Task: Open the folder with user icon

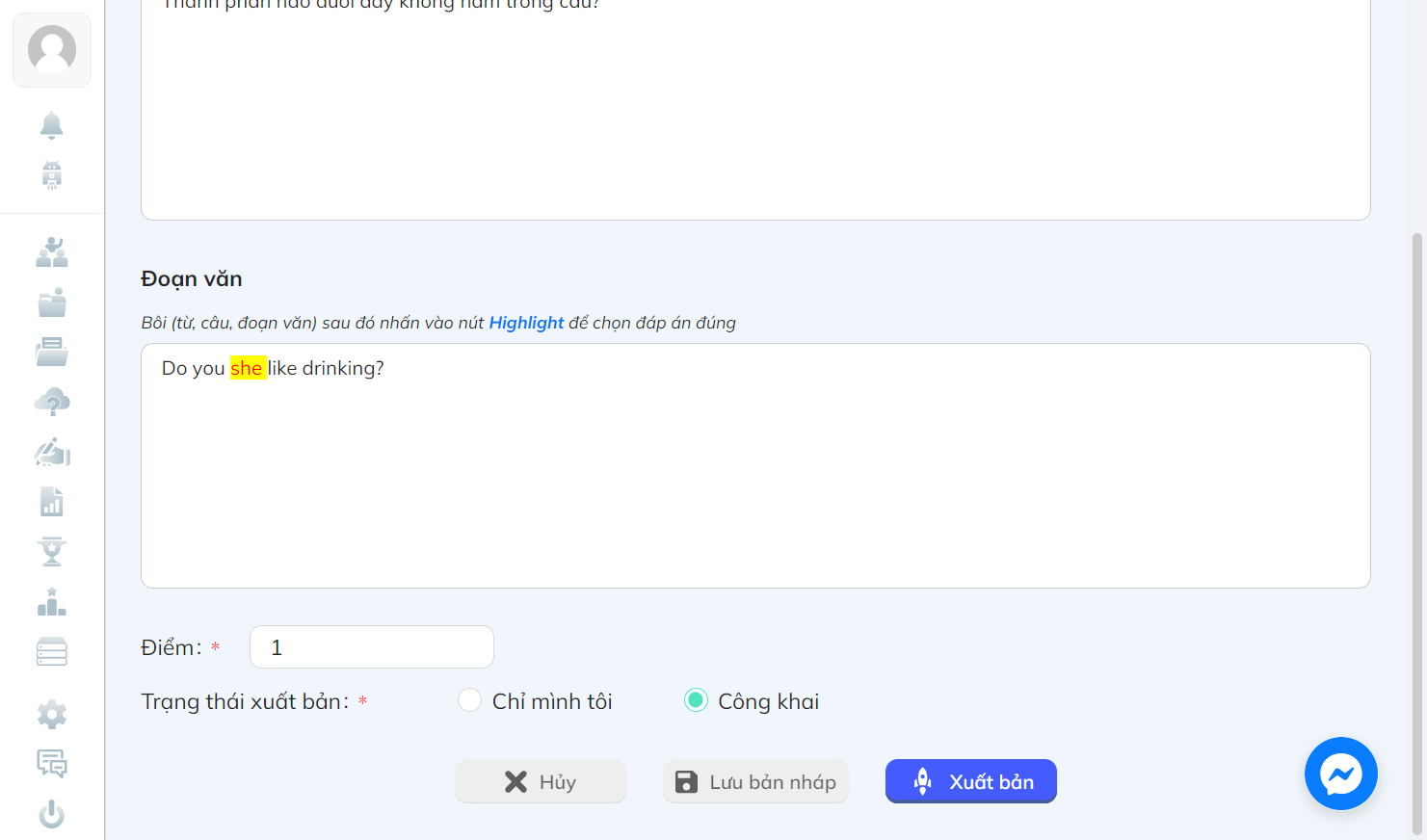Action: click(52, 302)
